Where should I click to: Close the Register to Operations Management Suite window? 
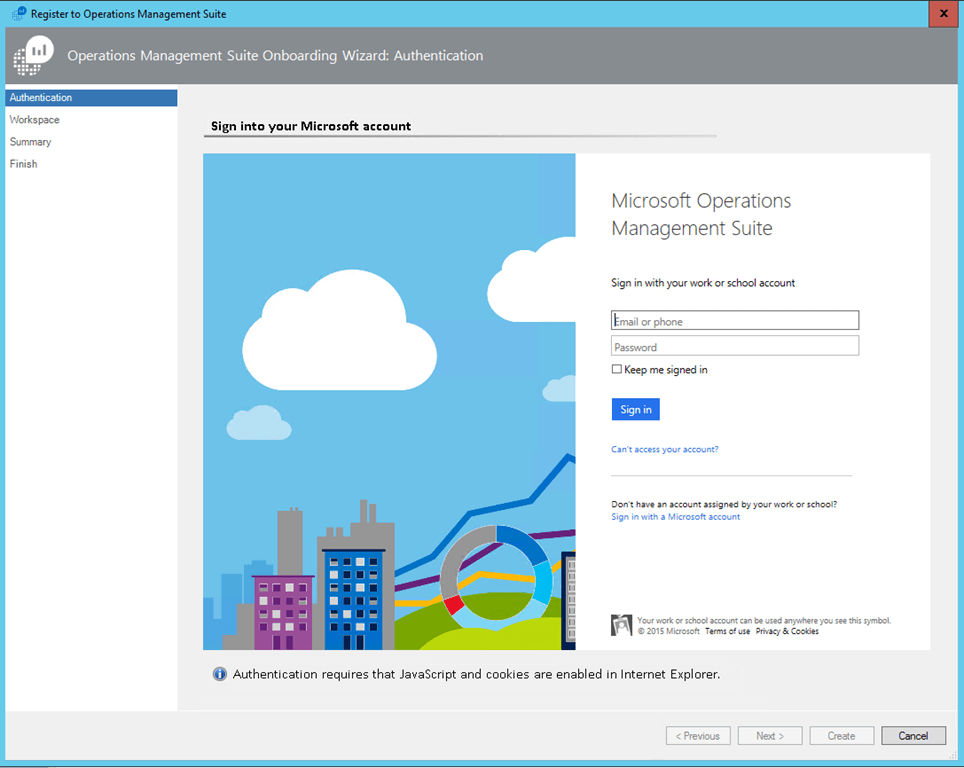coord(944,13)
